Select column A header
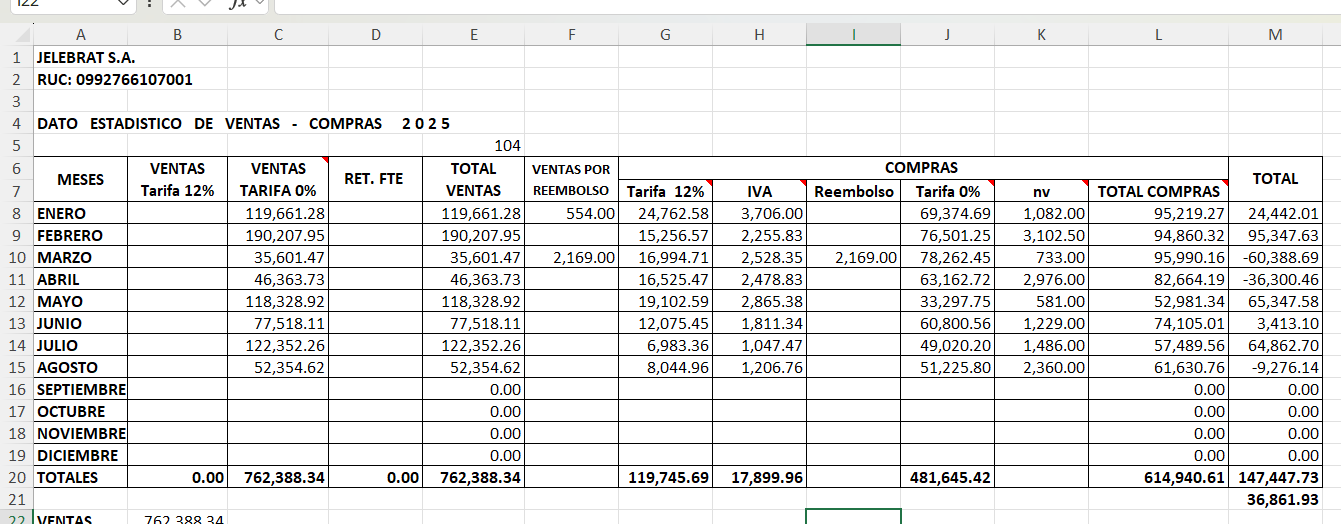Screen dimensions: 1341x524 80,35
